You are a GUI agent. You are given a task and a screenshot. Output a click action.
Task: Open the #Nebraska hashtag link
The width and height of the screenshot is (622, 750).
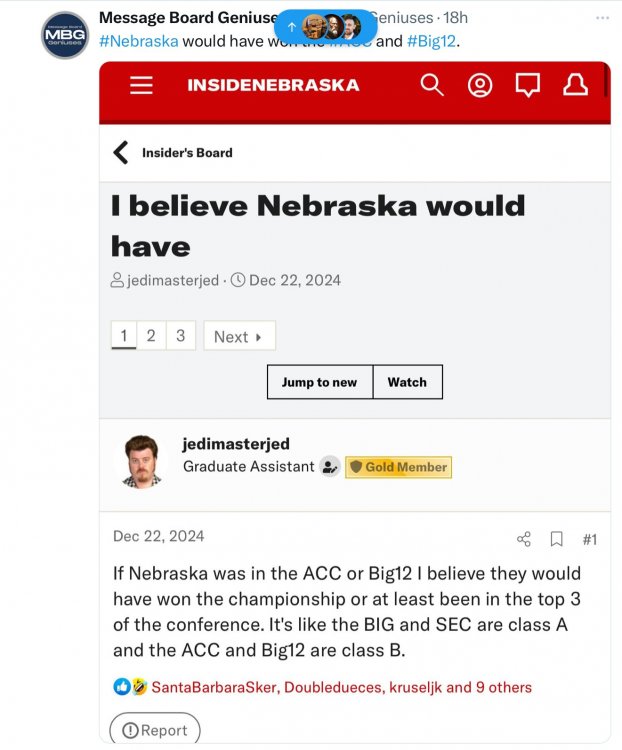(138, 41)
